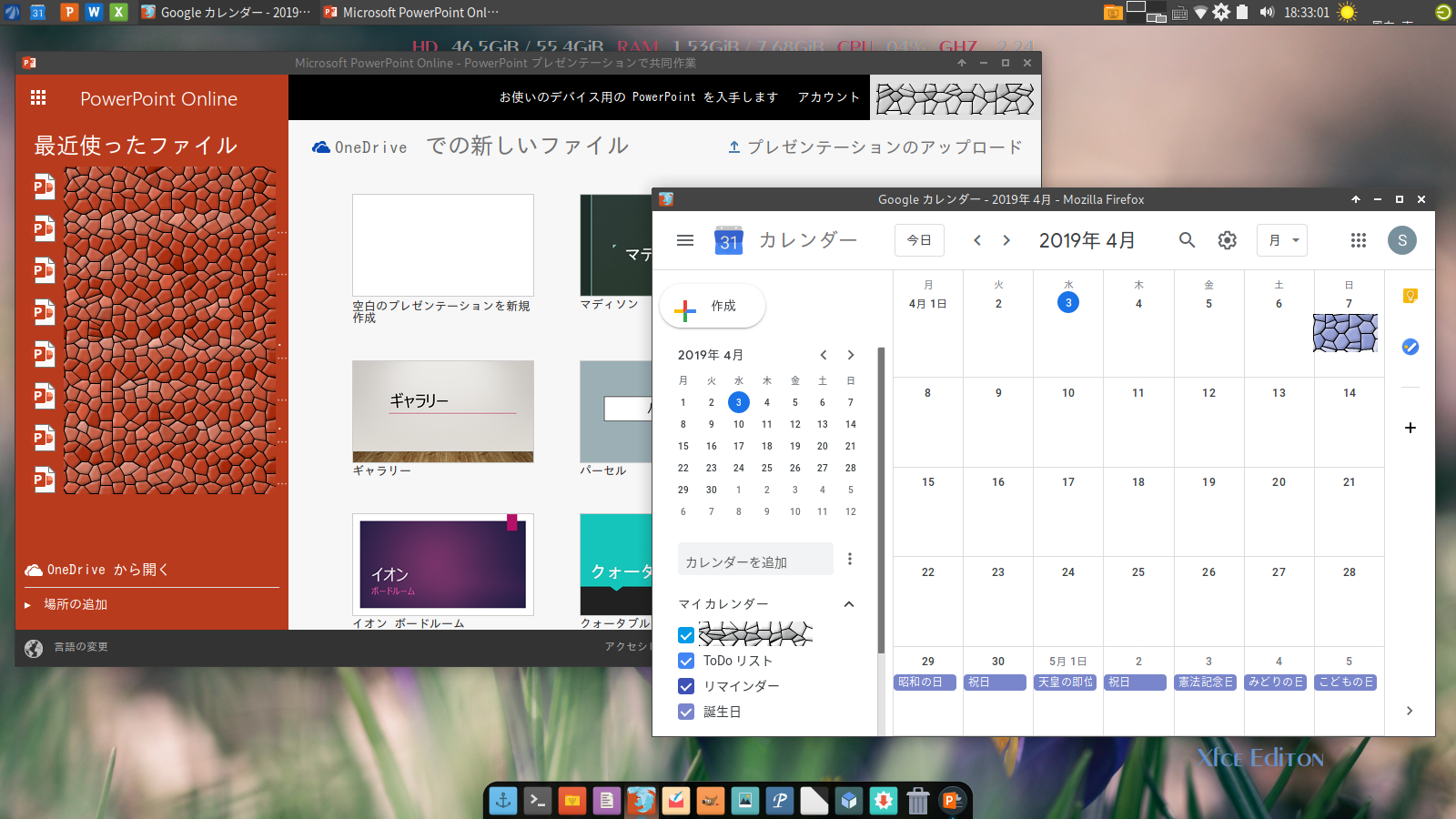
Task: Open the 天皇の即位 holiday event
Action: [x=1066, y=682]
